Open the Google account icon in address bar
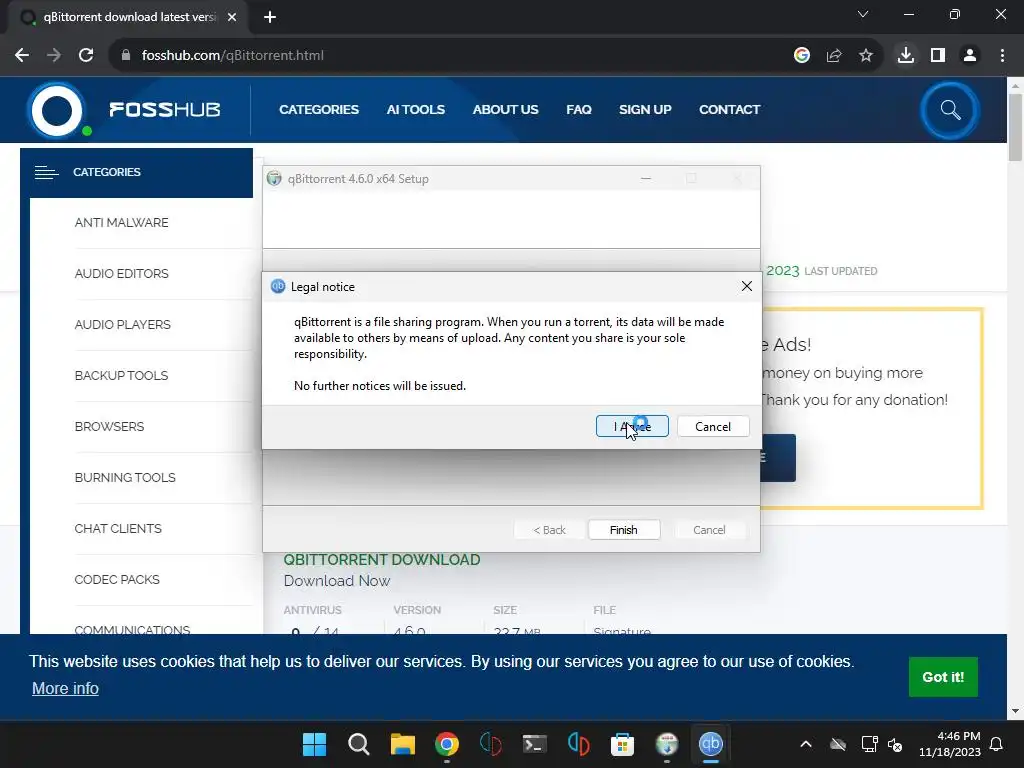Viewport: 1024px width, 768px height. pos(802,56)
